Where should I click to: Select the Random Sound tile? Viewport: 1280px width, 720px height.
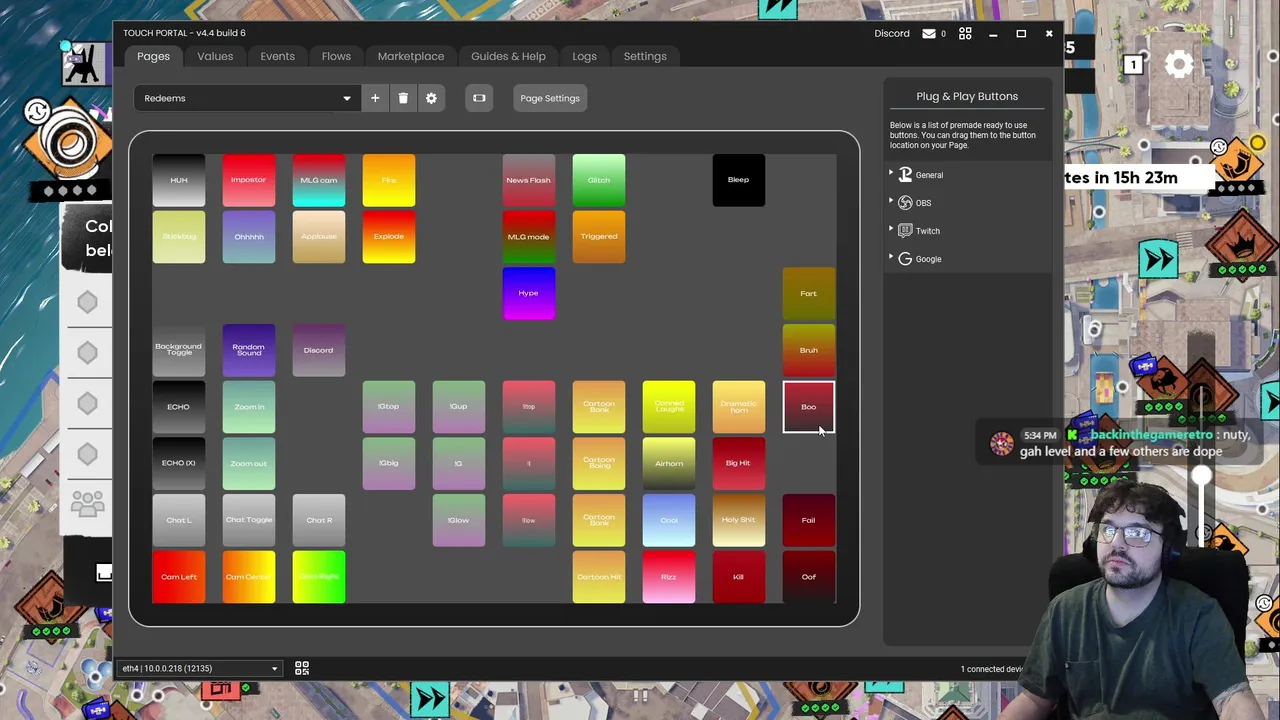coord(249,350)
